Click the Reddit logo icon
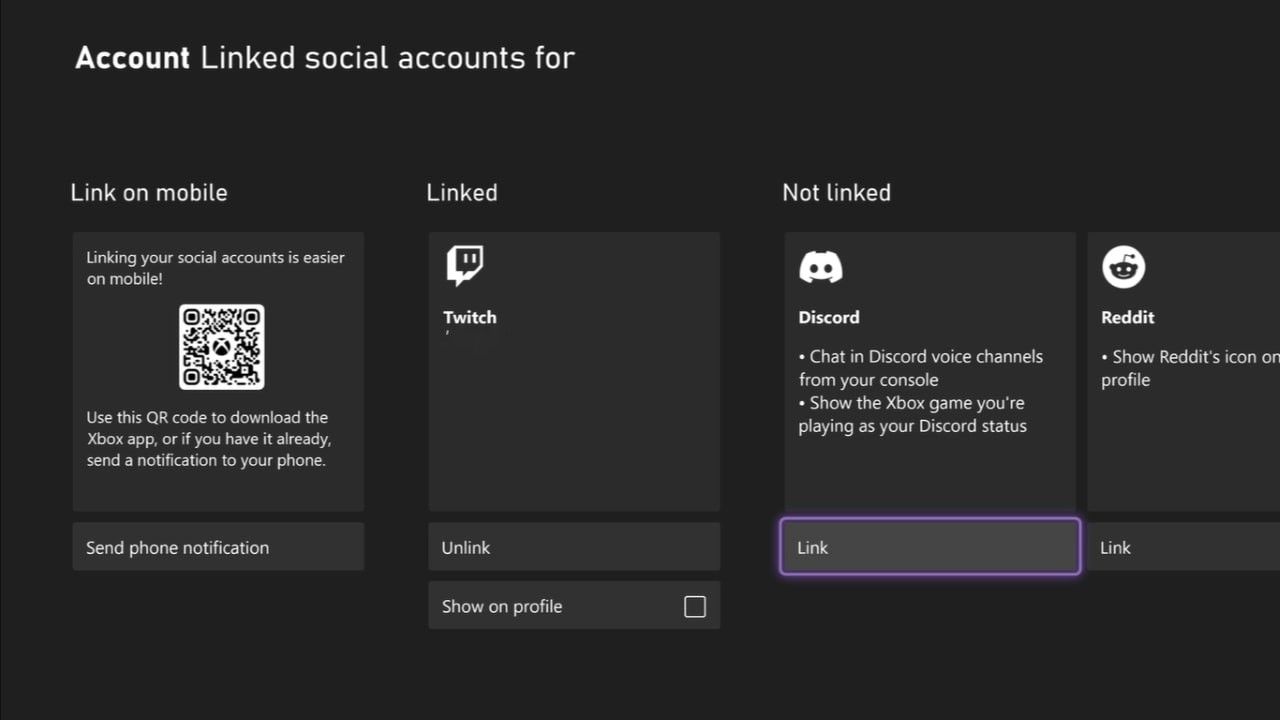The height and width of the screenshot is (720, 1280). [x=1123, y=267]
